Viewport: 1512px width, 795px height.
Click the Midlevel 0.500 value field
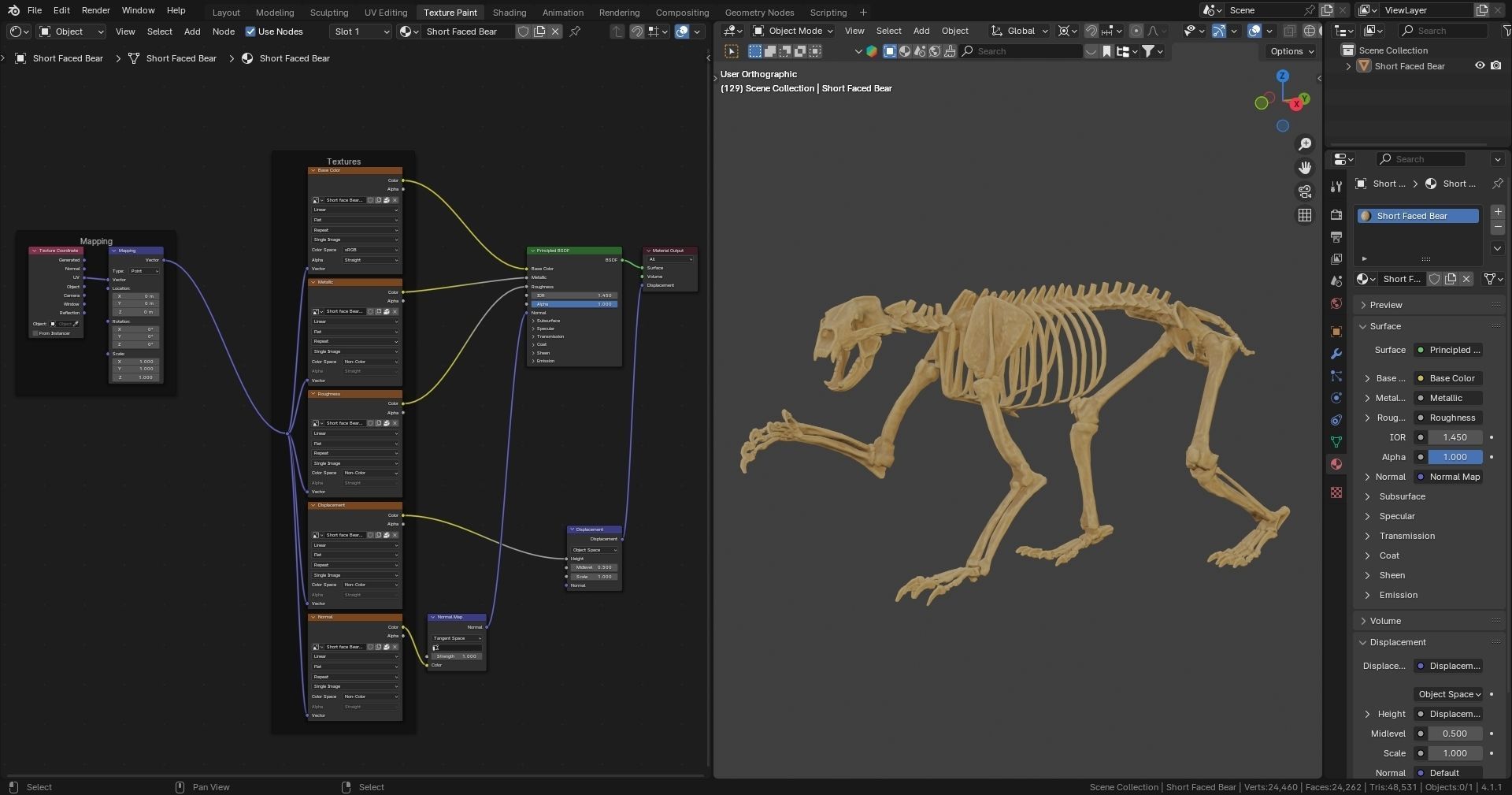1455,734
